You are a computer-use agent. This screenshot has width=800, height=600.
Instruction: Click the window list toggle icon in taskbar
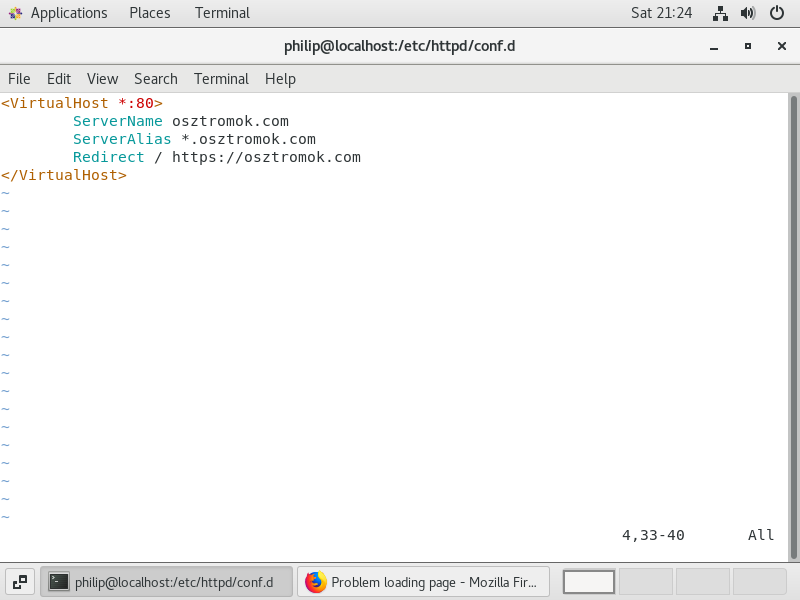coord(20,582)
